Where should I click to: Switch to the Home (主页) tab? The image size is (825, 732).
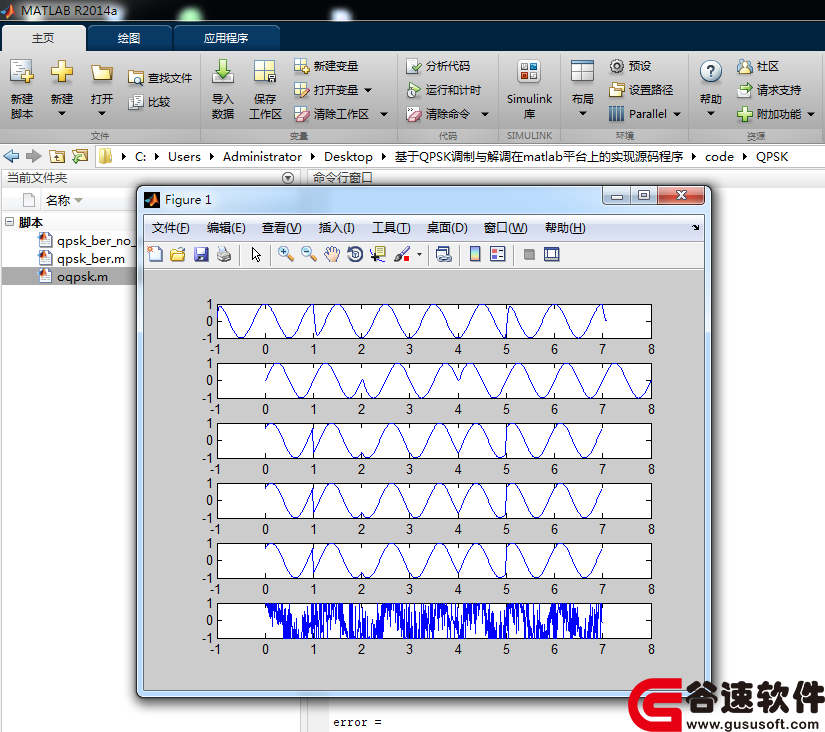click(x=43, y=38)
